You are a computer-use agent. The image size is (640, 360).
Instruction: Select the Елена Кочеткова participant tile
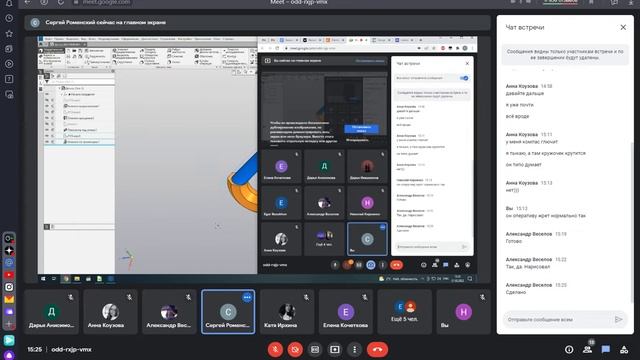346,312
